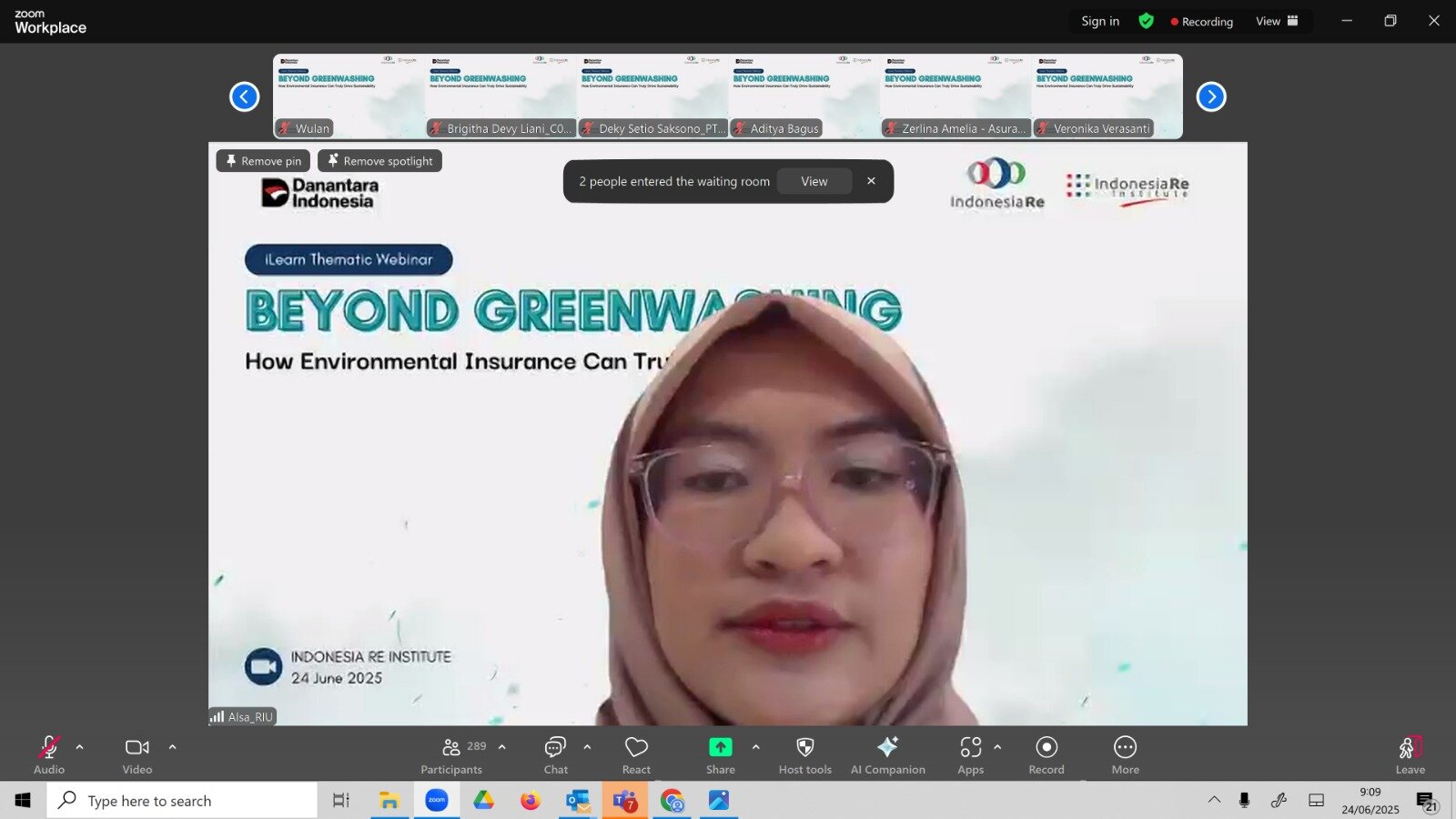Select Zerlina Amelia's thumbnail
Screen dimensions: 1456x819
pos(955,96)
